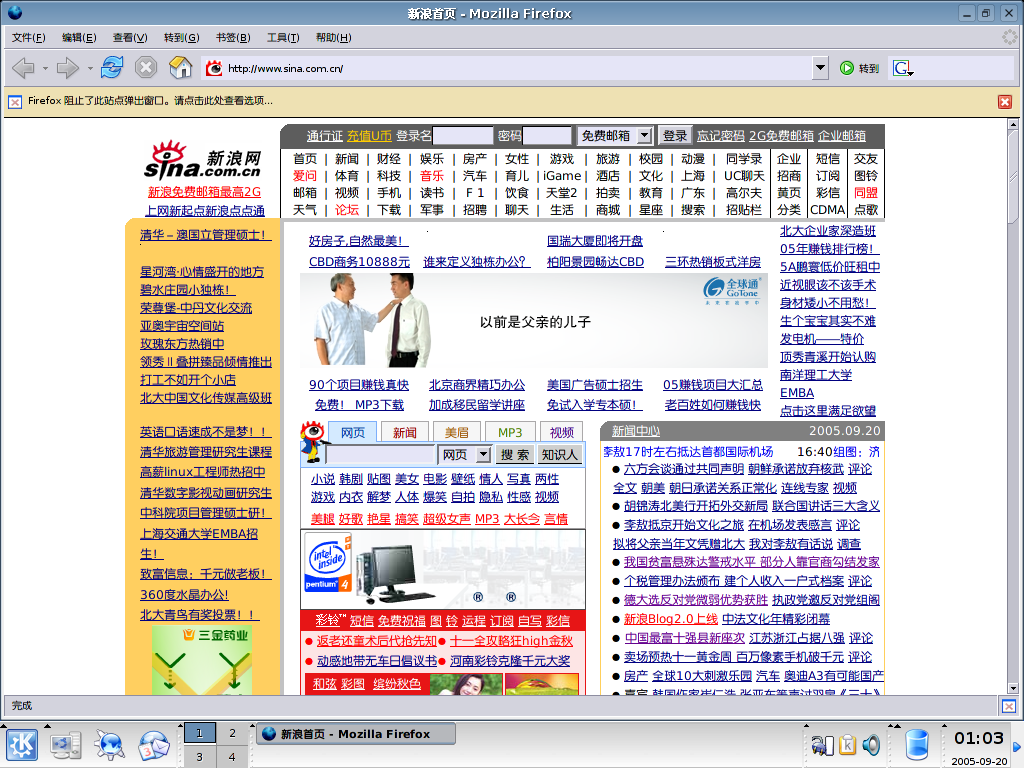1024x768 pixels.
Task: Click the 登录 login button
Action: (x=675, y=135)
